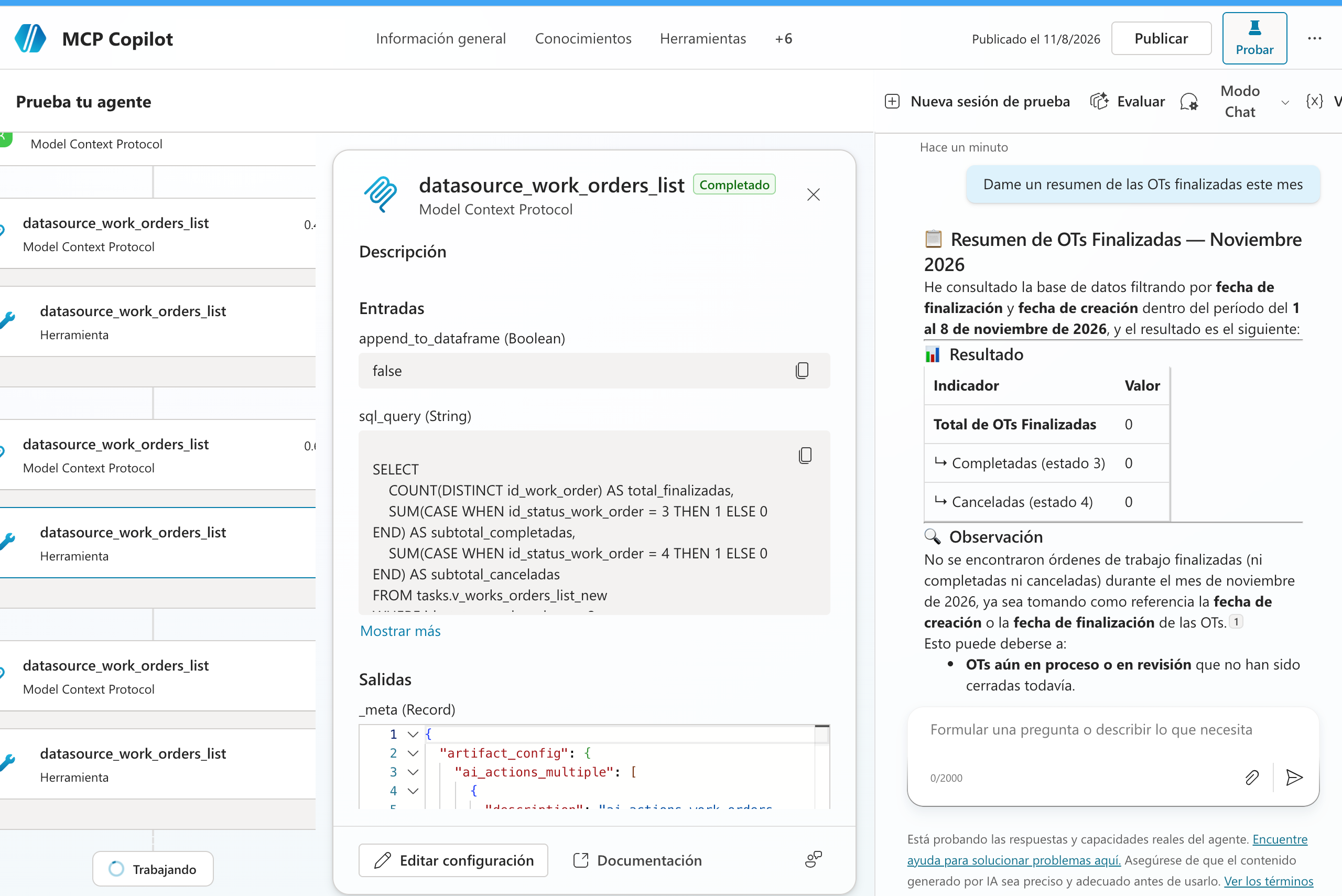Click the Evaluar sparkle icon
The height and width of the screenshot is (896, 1342).
click(x=1099, y=101)
